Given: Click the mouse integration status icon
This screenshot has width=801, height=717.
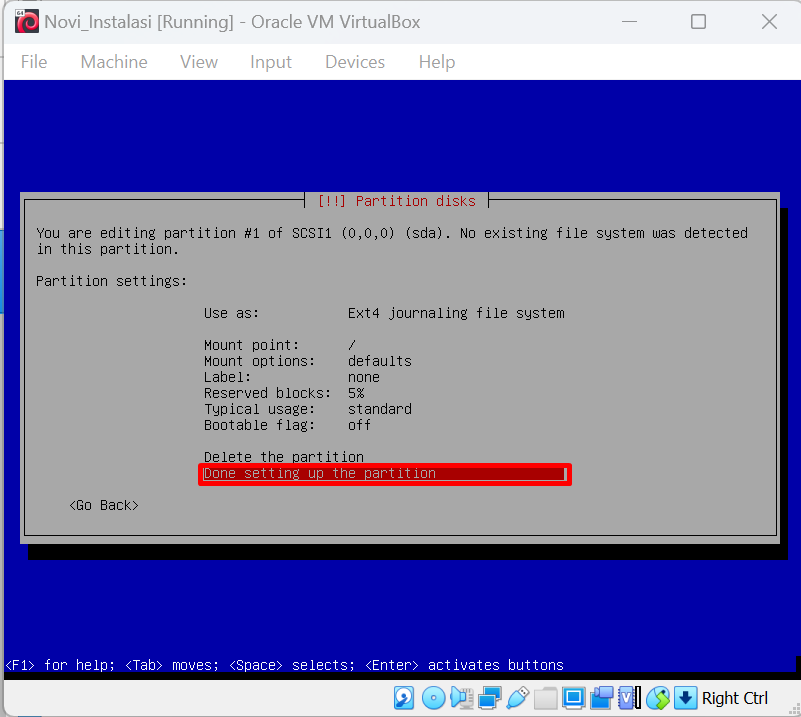Looking at the screenshot, I should [x=658, y=698].
